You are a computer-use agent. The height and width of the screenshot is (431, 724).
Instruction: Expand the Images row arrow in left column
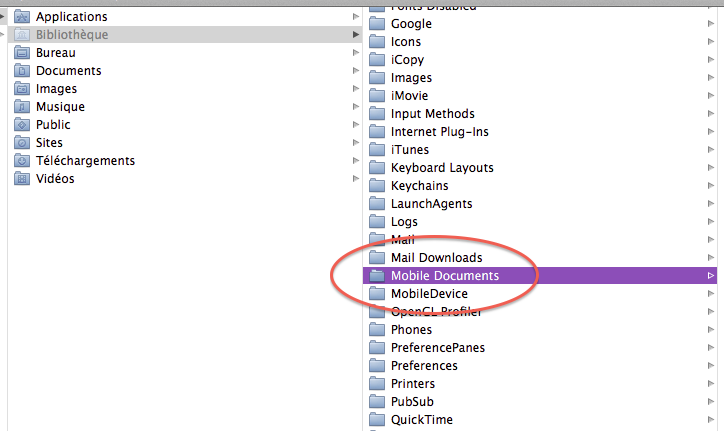pos(355,89)
